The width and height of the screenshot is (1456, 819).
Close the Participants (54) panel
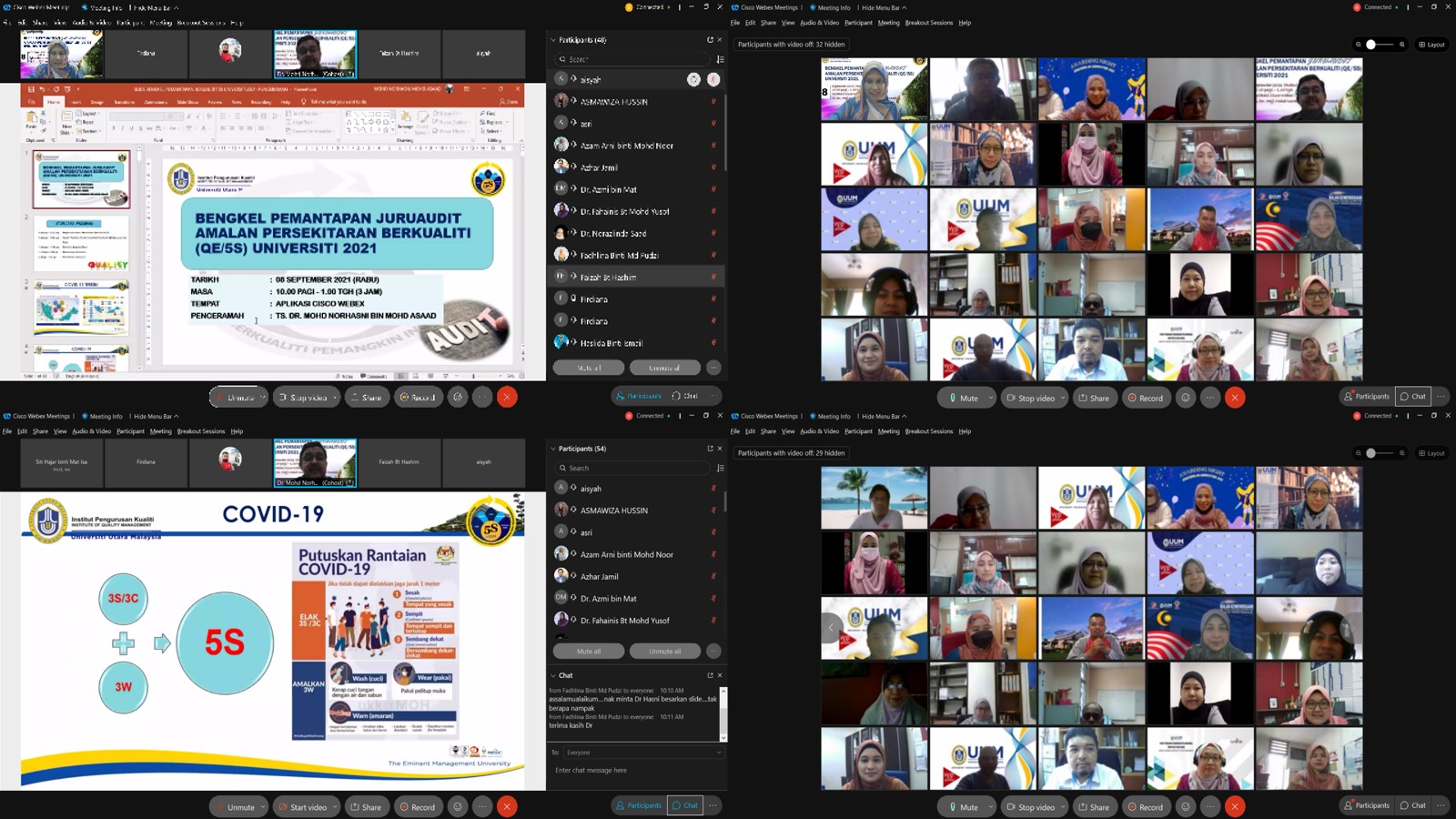pyautogui.click(x=720, y=449)
